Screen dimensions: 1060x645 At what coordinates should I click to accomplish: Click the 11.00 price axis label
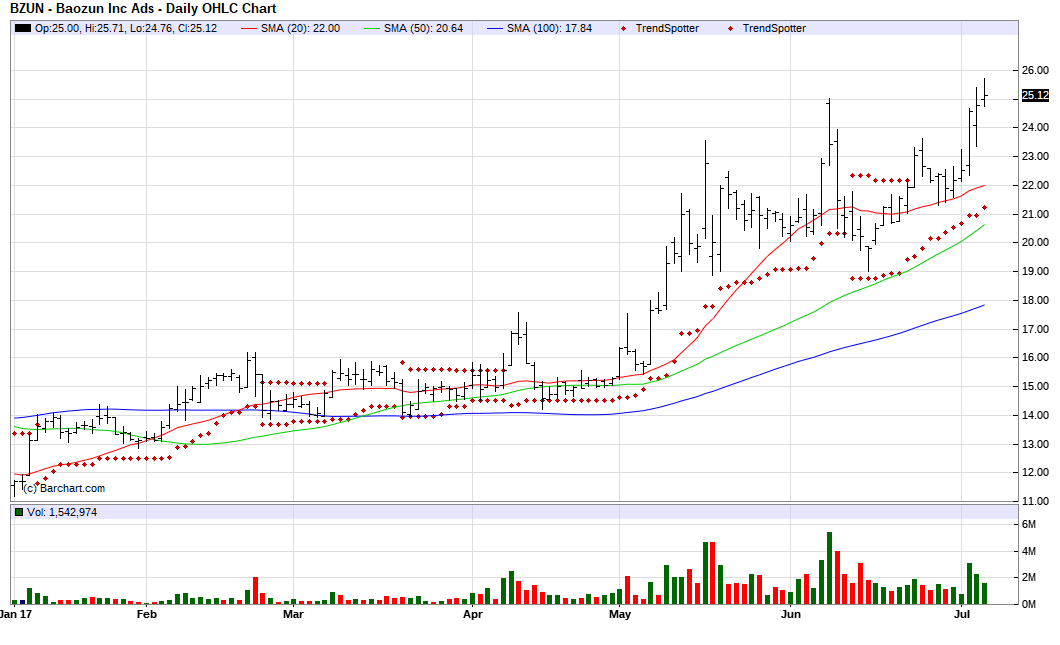[1035, 502]
